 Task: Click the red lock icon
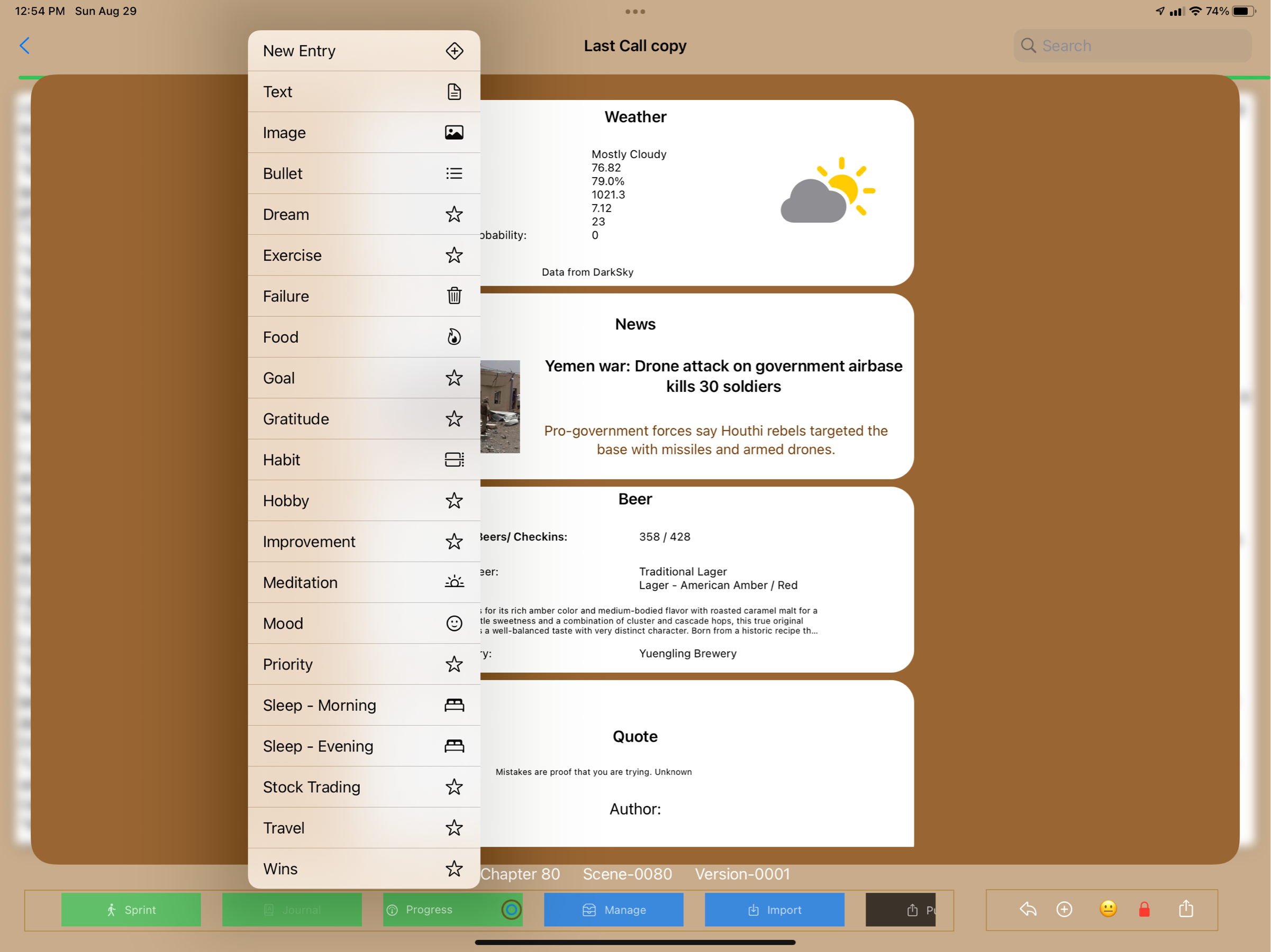pyautogui.click(x=1144, y=909)
